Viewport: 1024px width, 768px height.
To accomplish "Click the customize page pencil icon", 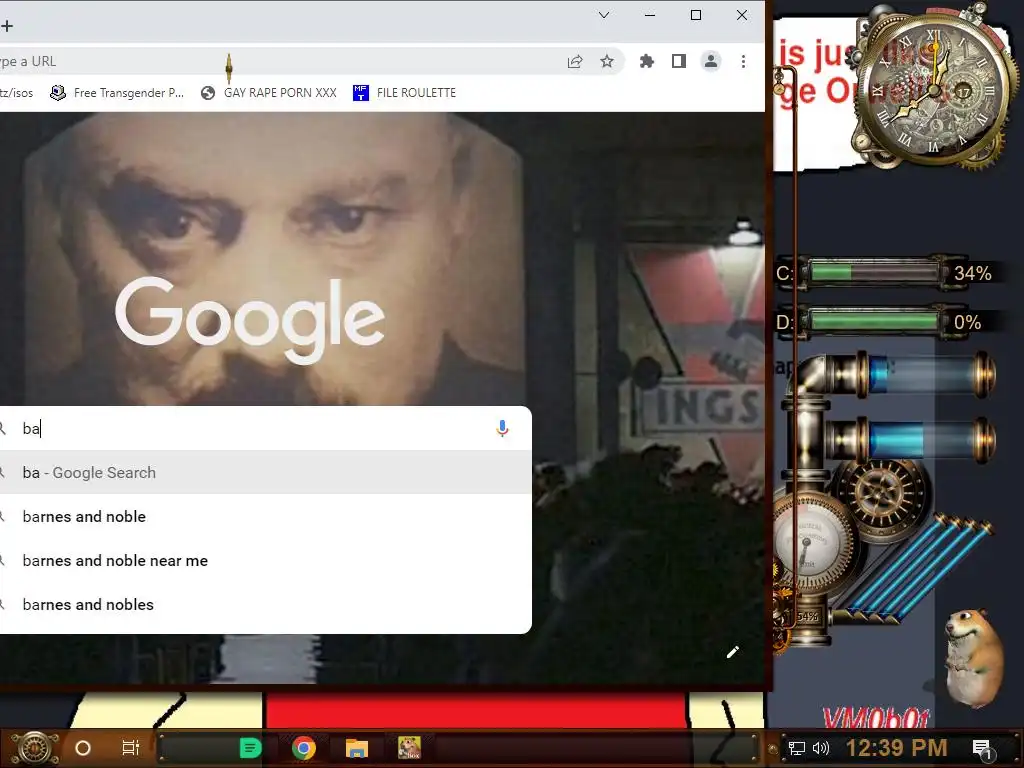I will point(733,652).
